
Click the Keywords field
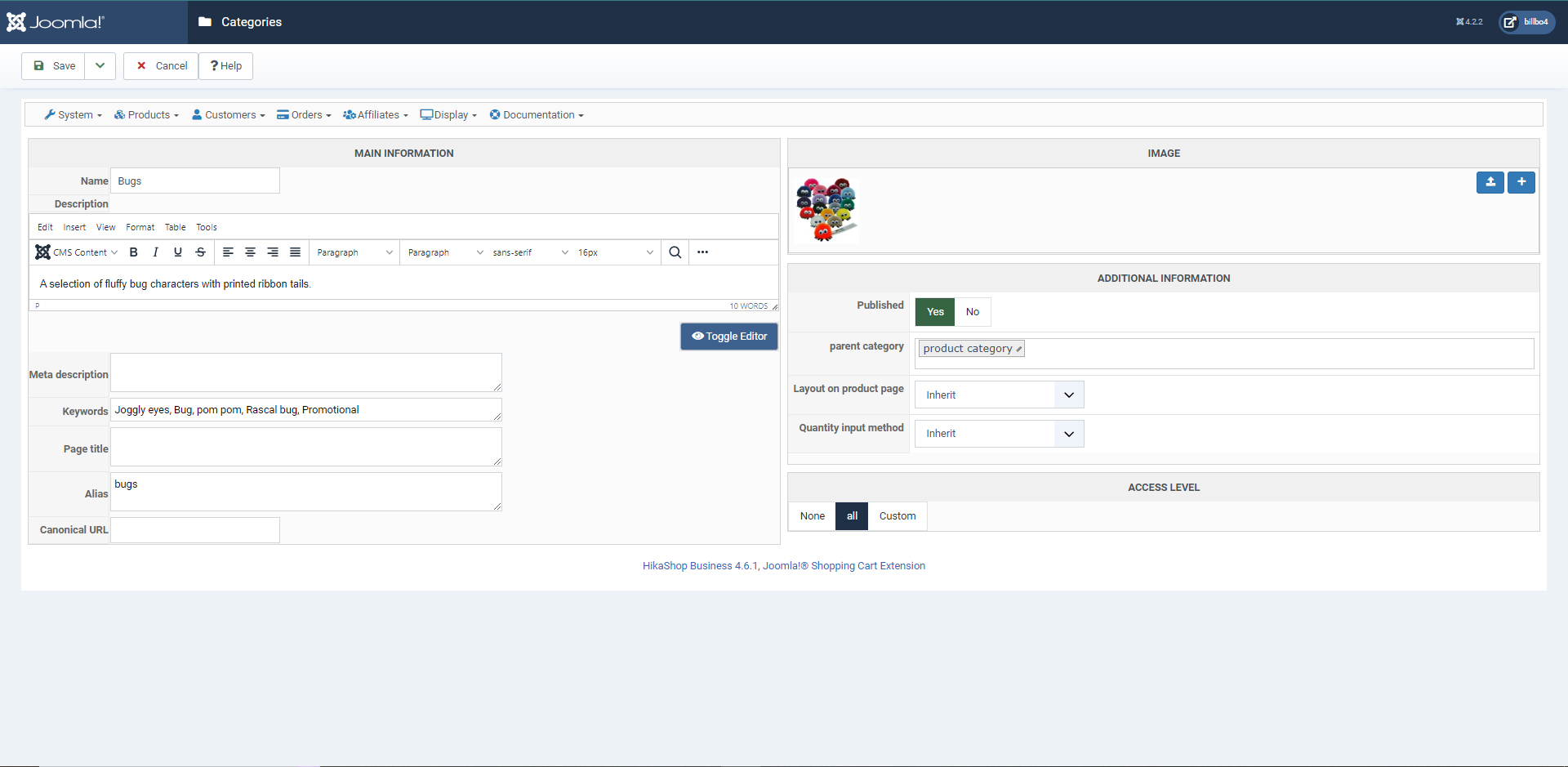click(306, 410)
